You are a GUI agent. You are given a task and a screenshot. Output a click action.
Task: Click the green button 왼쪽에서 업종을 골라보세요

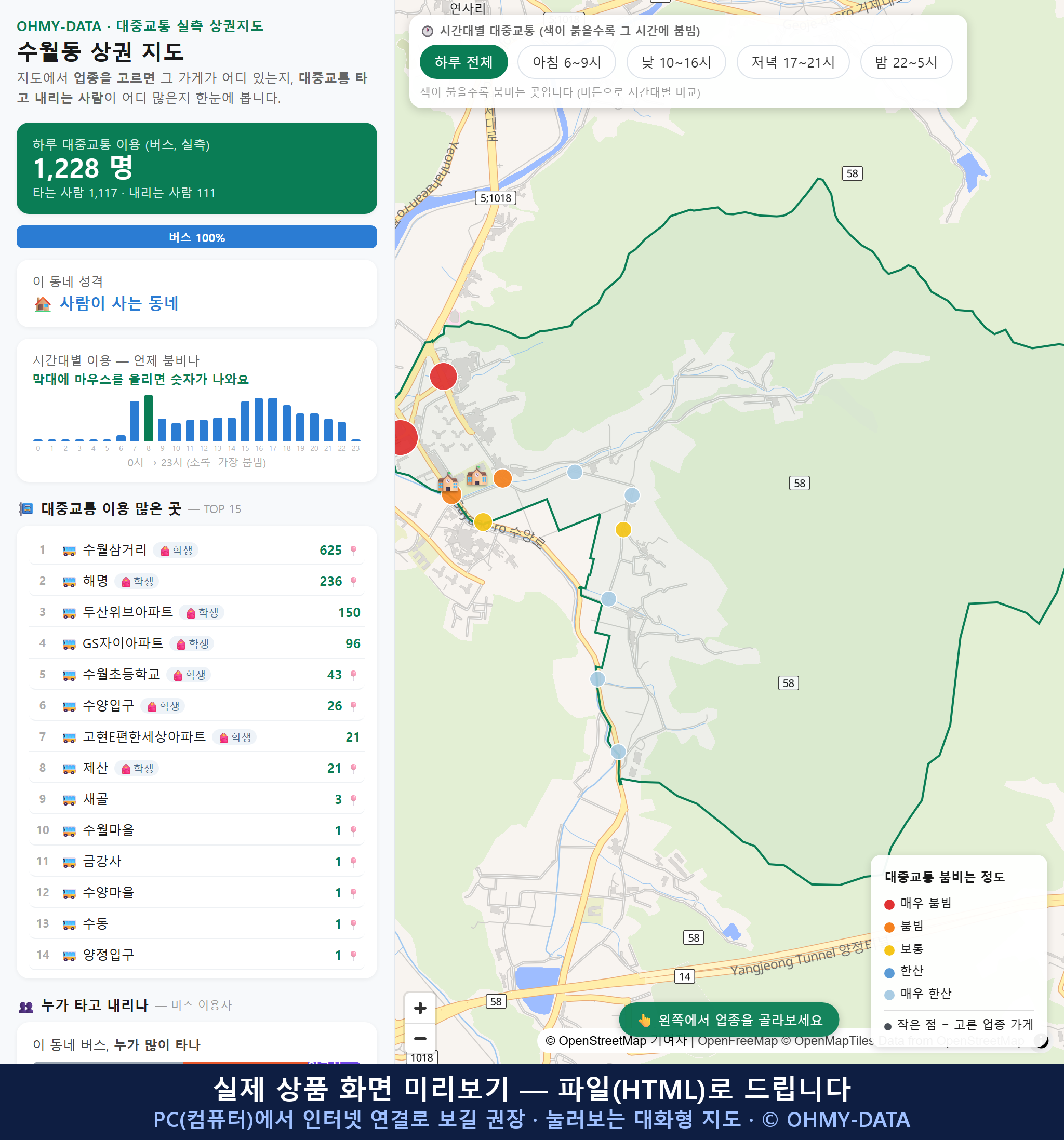tap(729, 1020)
